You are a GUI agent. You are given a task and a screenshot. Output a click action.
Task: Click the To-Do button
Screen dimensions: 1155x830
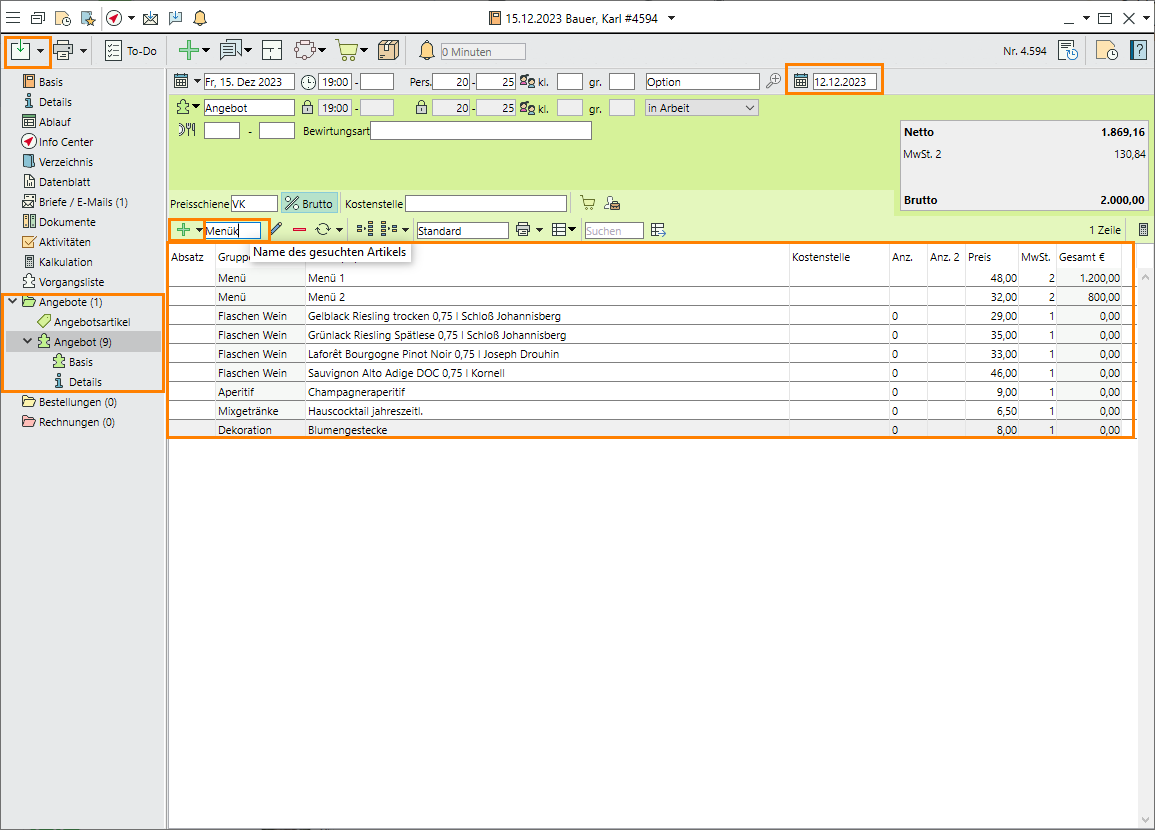(131, 50)
